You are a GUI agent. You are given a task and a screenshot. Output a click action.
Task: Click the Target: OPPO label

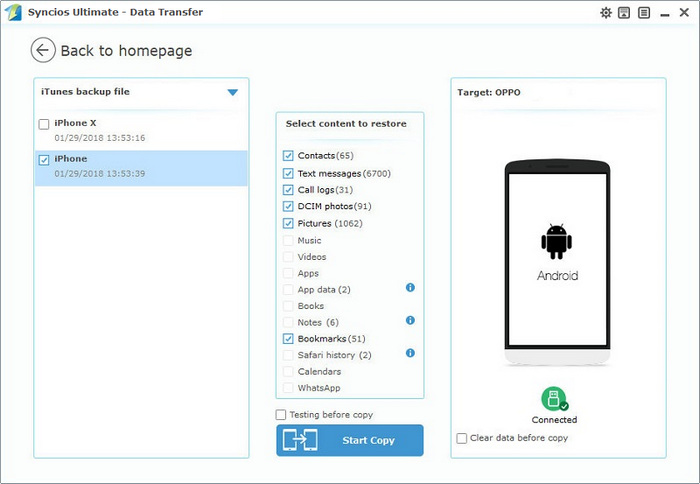click(489, 92)
